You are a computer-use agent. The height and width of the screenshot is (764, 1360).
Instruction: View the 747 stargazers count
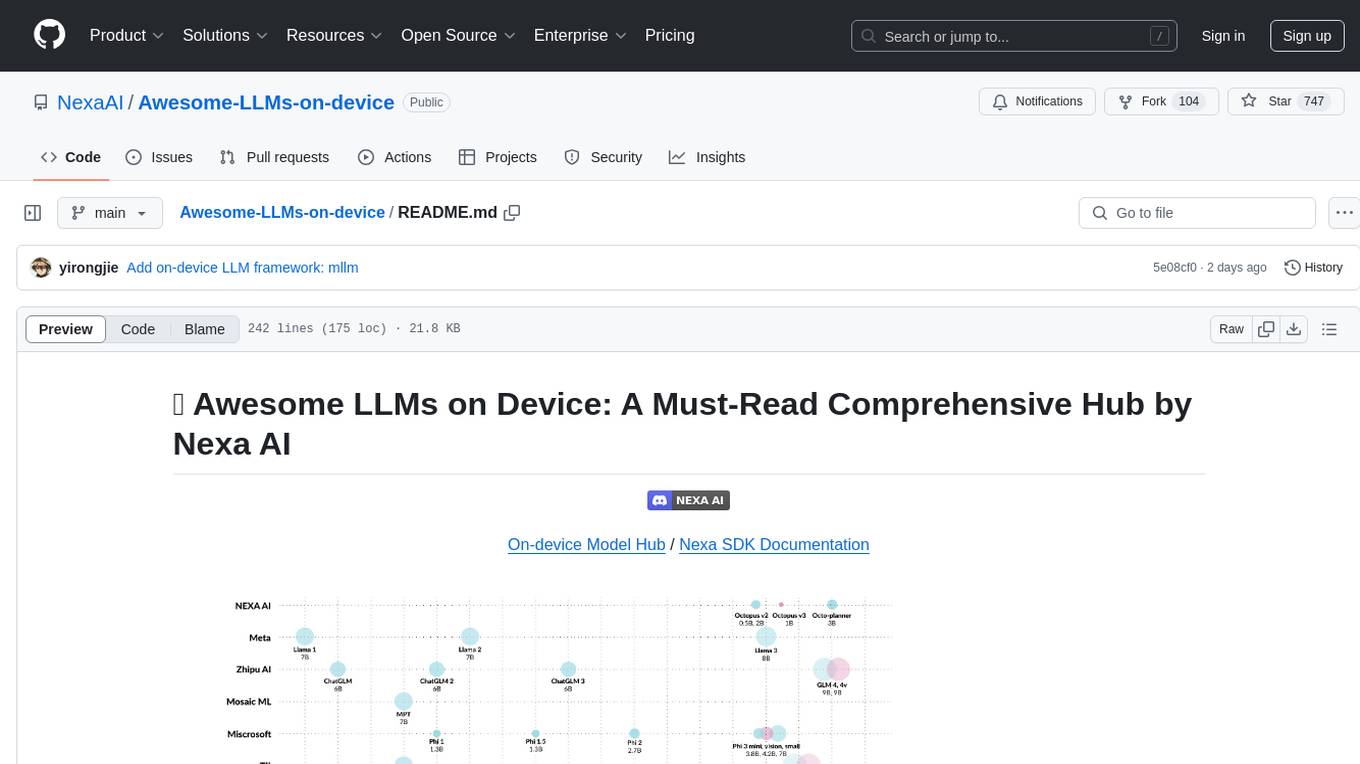[x=1313, y=102]
